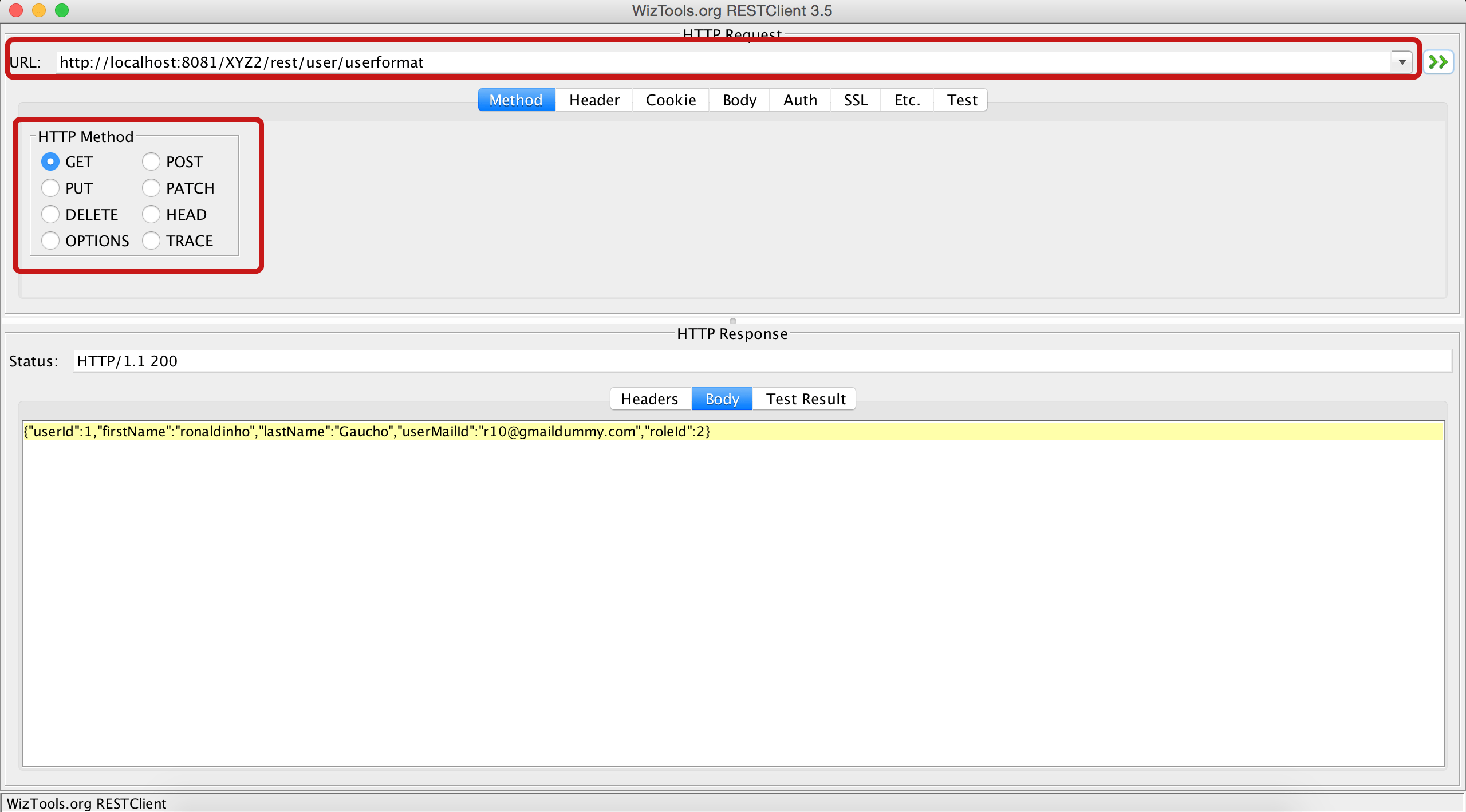Image resolution: width=1466 pixels, height=812 pixels.
Task: View the Headers response tab
Action: click(x=649, y=399)
